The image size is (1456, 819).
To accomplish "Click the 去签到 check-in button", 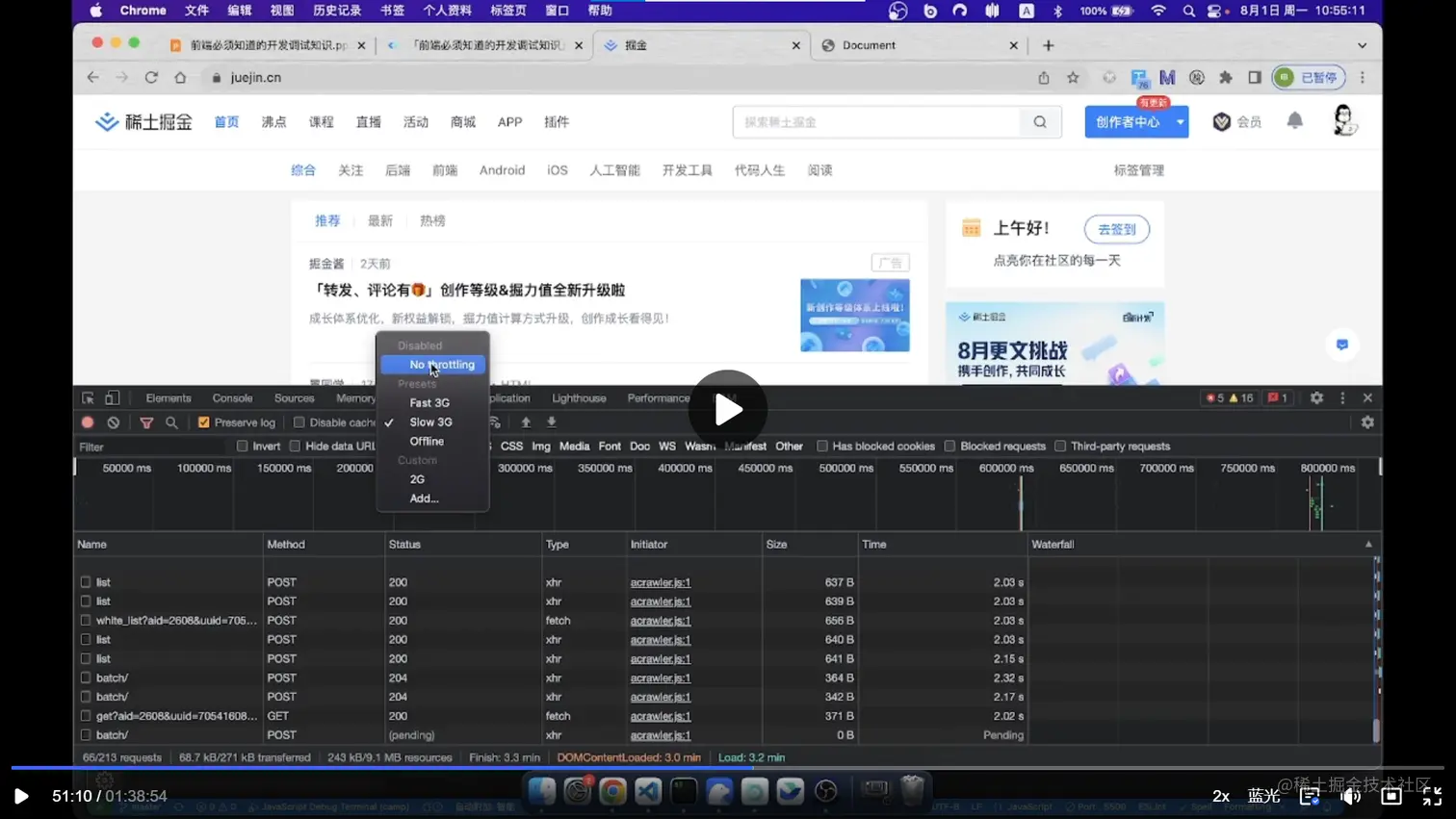I will [x=1117, y=229].
